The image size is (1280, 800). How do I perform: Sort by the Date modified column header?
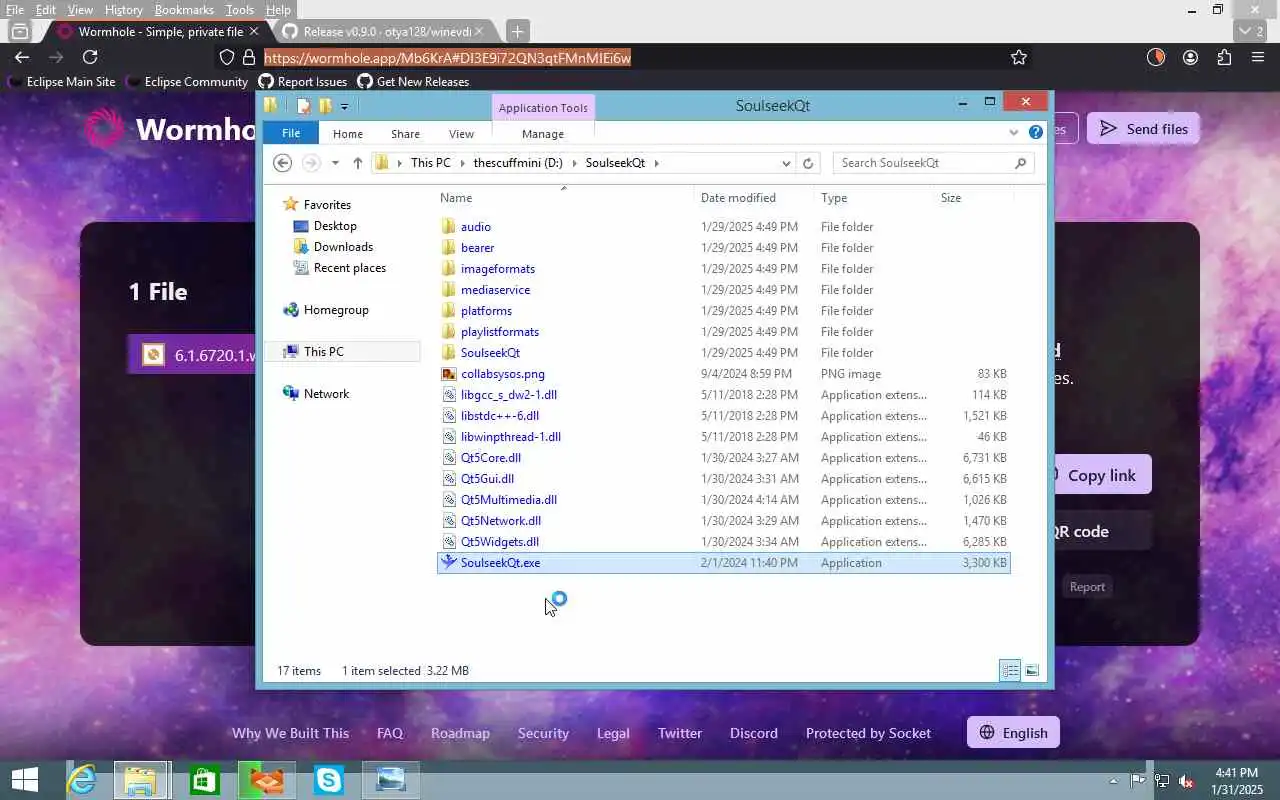(738, 198)
